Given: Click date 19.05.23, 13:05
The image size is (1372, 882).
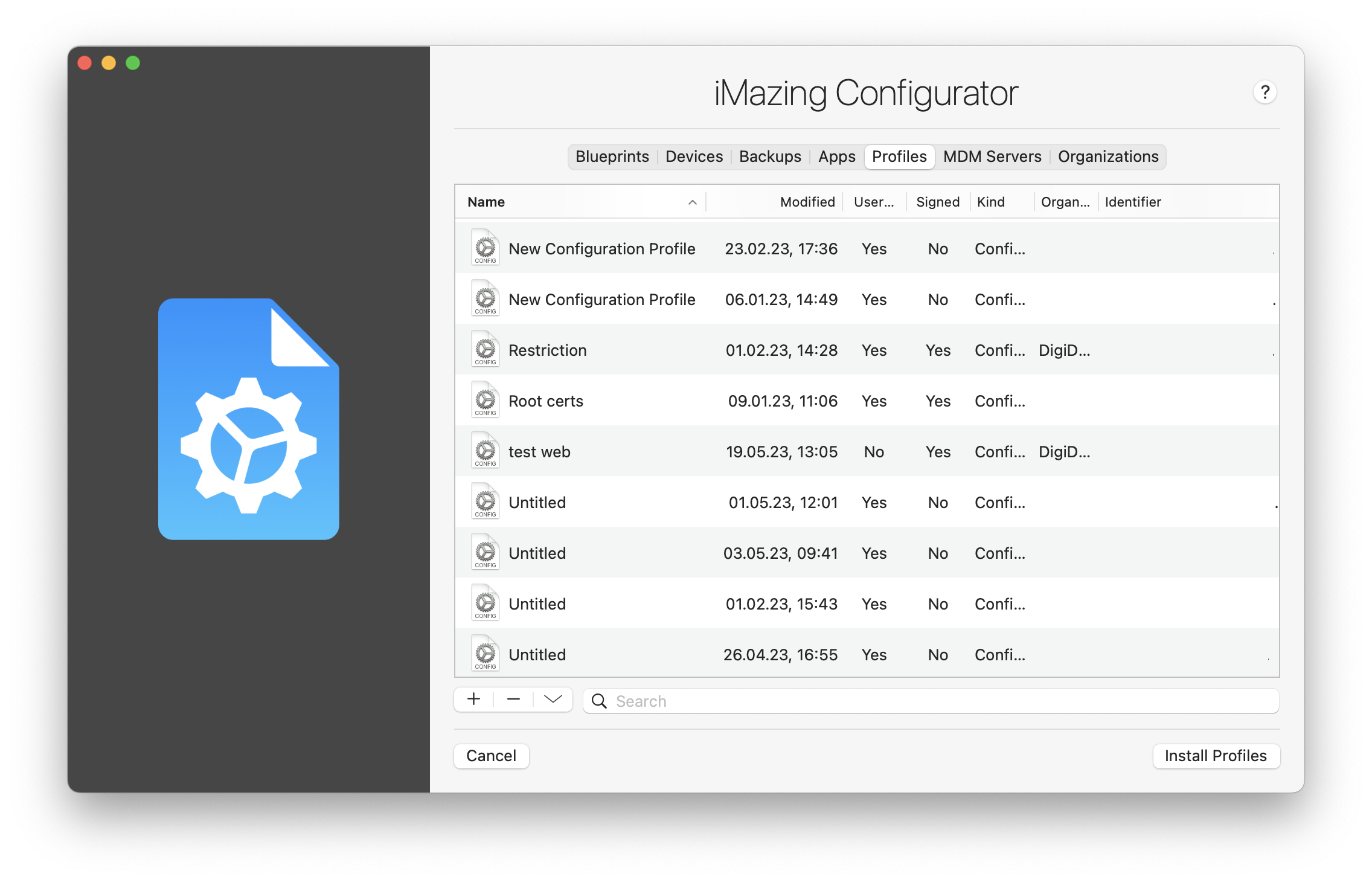Looking at the screenshot, I should 781,452.
